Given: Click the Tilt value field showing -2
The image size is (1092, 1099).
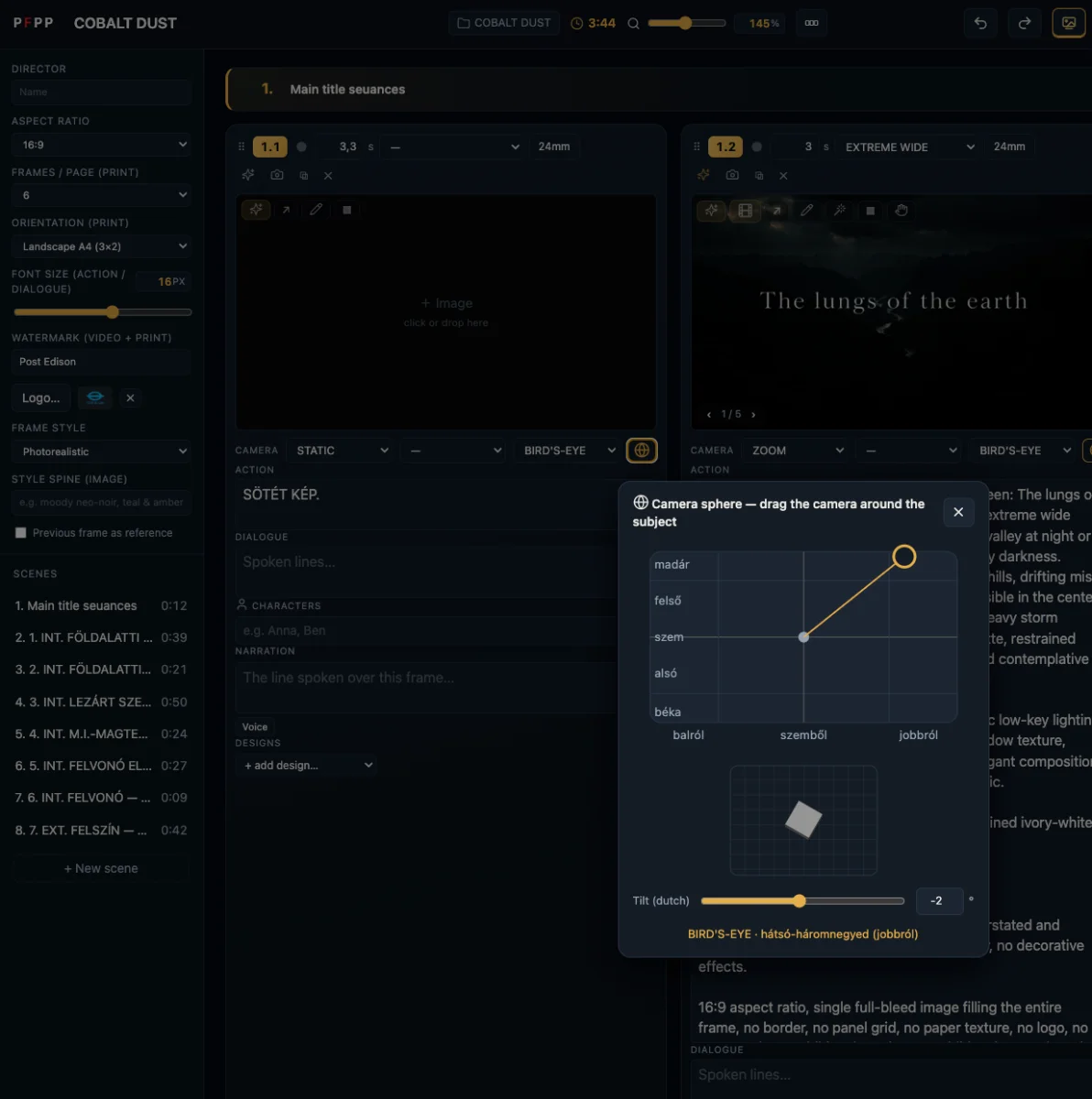Looking at the screenshot, I should [939, 901].
